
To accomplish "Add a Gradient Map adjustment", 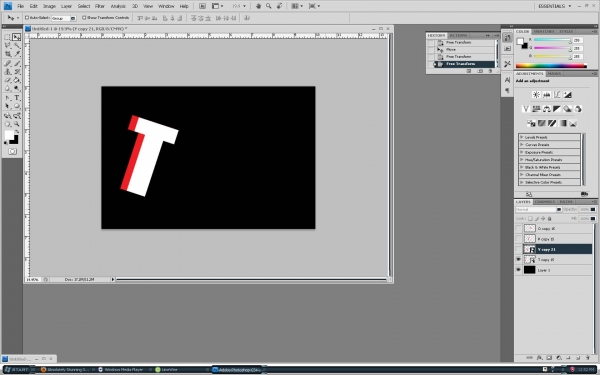I will pos(562,123).
